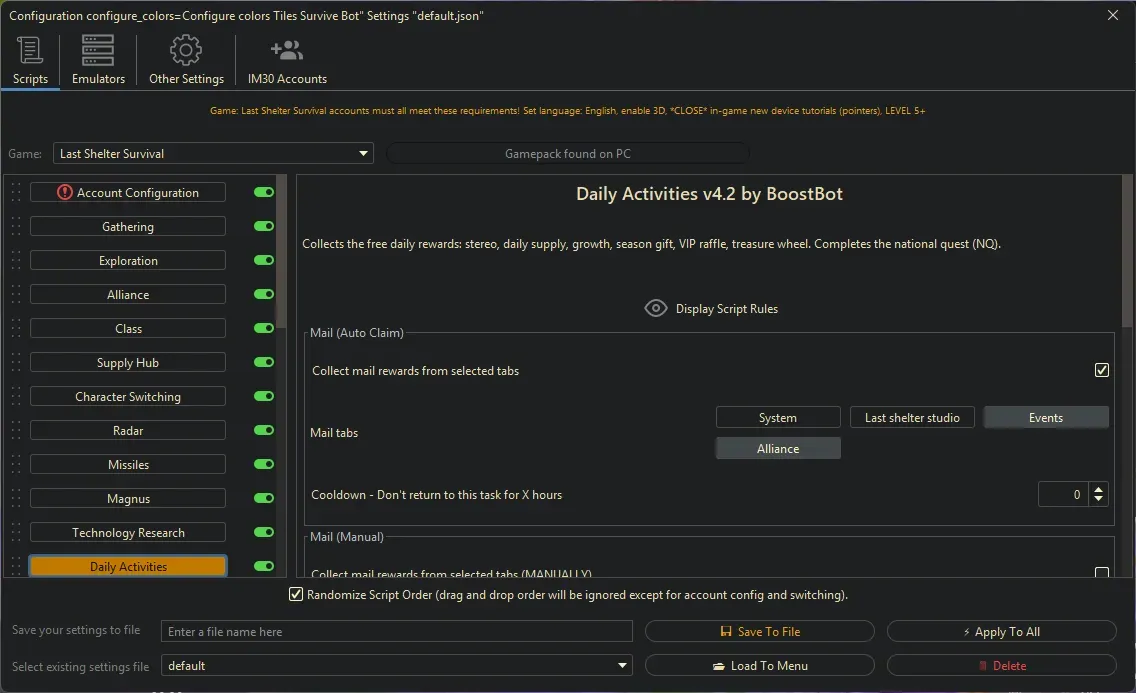Deselect the Alliance mail tab button
Screen dimensions: 1136x693
coord(778,448)
